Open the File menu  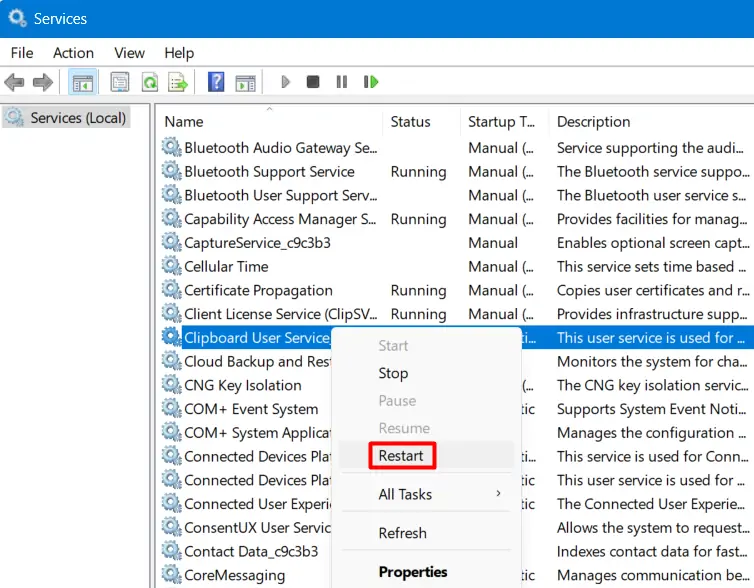pos(22,53)
